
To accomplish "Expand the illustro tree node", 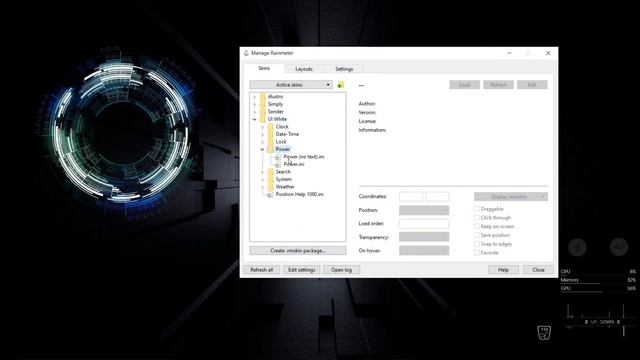I will pos(255,97).
